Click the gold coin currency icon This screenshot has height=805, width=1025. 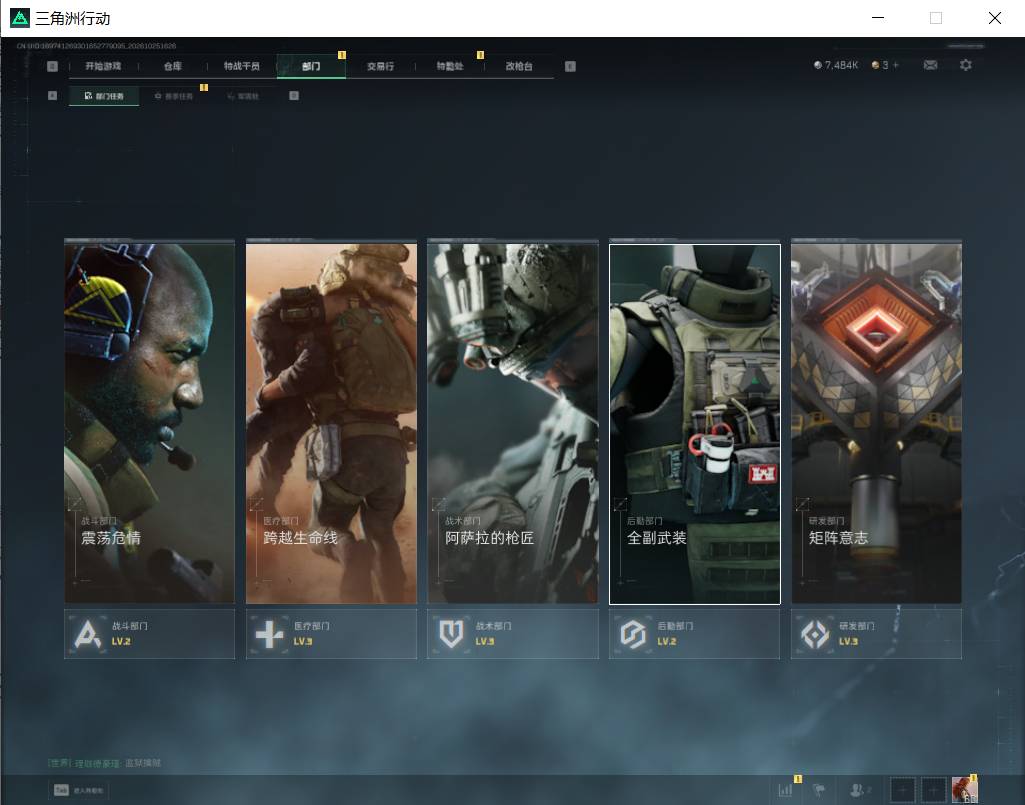point(875,65)
